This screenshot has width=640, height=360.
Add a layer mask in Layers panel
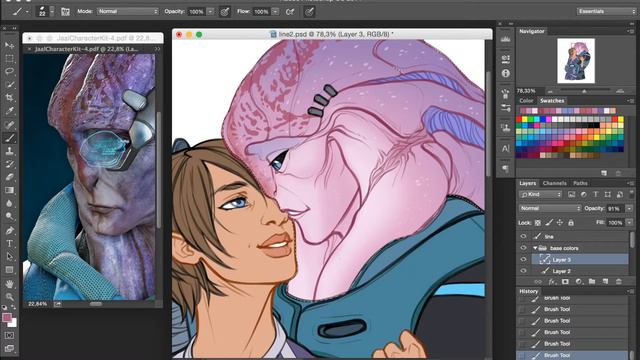pyautogui.click(x=565, y=282)
